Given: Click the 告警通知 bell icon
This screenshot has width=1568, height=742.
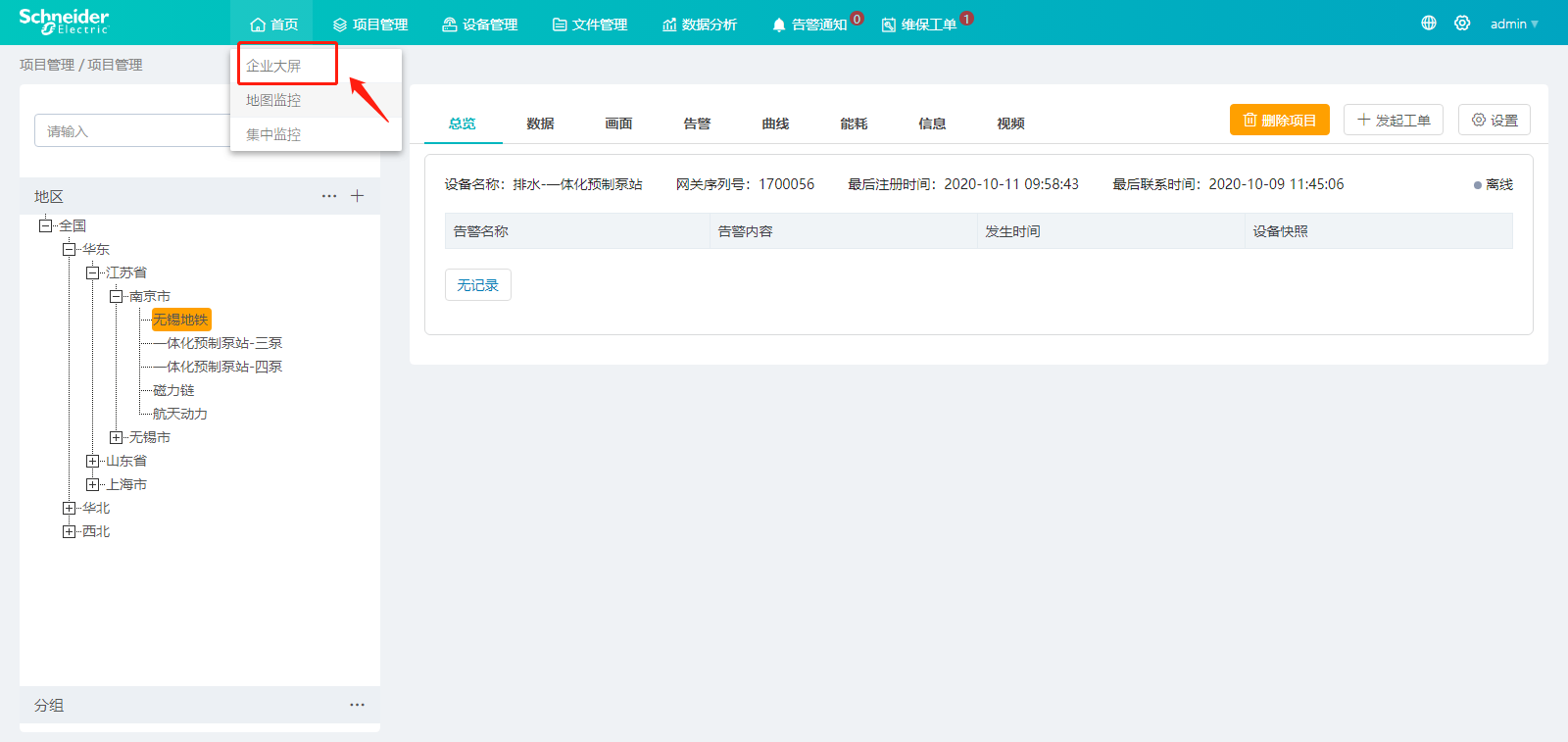Looking at the screenshot, I should [x=779, y=25].
